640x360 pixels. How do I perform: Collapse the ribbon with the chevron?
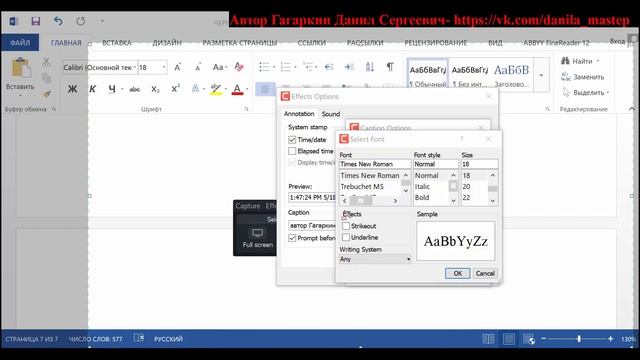point(632,109)
